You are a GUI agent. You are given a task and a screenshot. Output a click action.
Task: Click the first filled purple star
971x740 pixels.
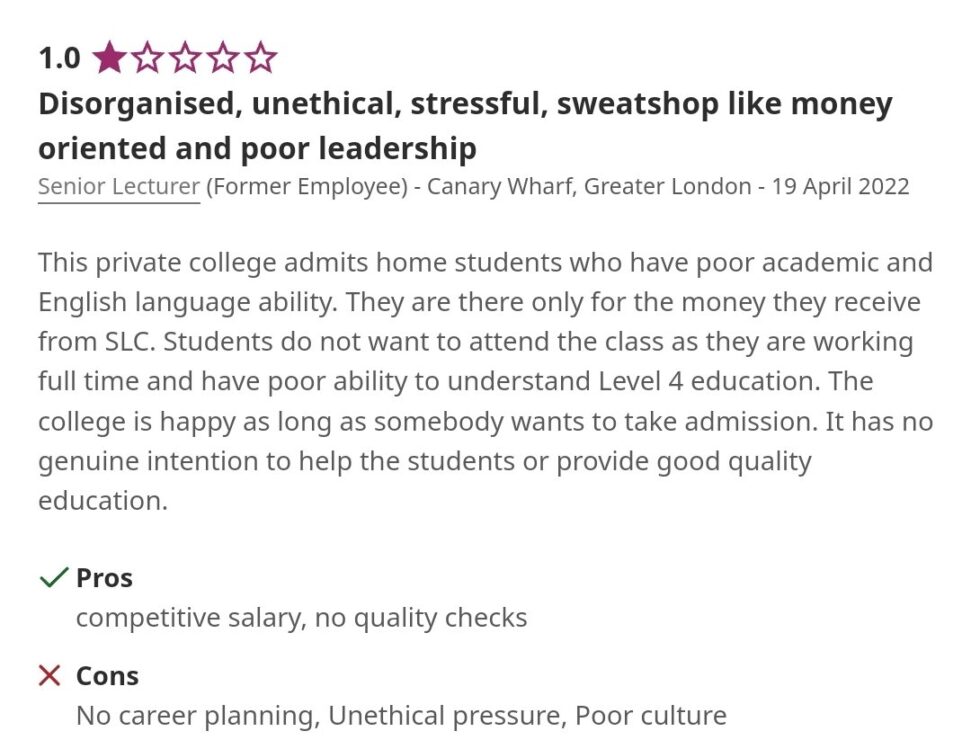point(110,58)
